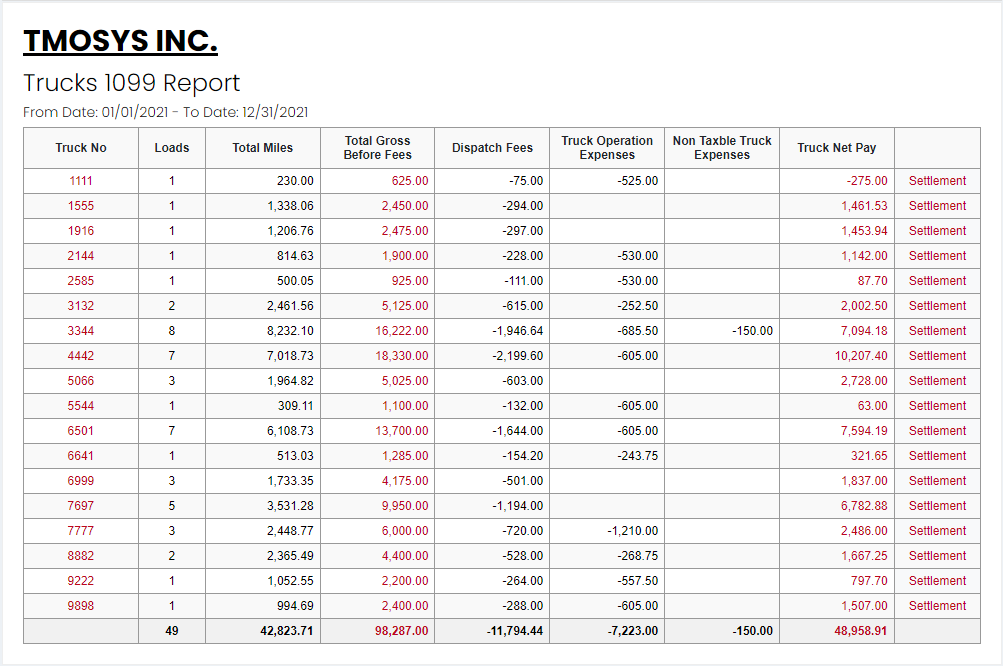The width and height of the screenshot is (1003, 666).
Task: Open Settlement link for truck 2585
Action: (937, 281)
